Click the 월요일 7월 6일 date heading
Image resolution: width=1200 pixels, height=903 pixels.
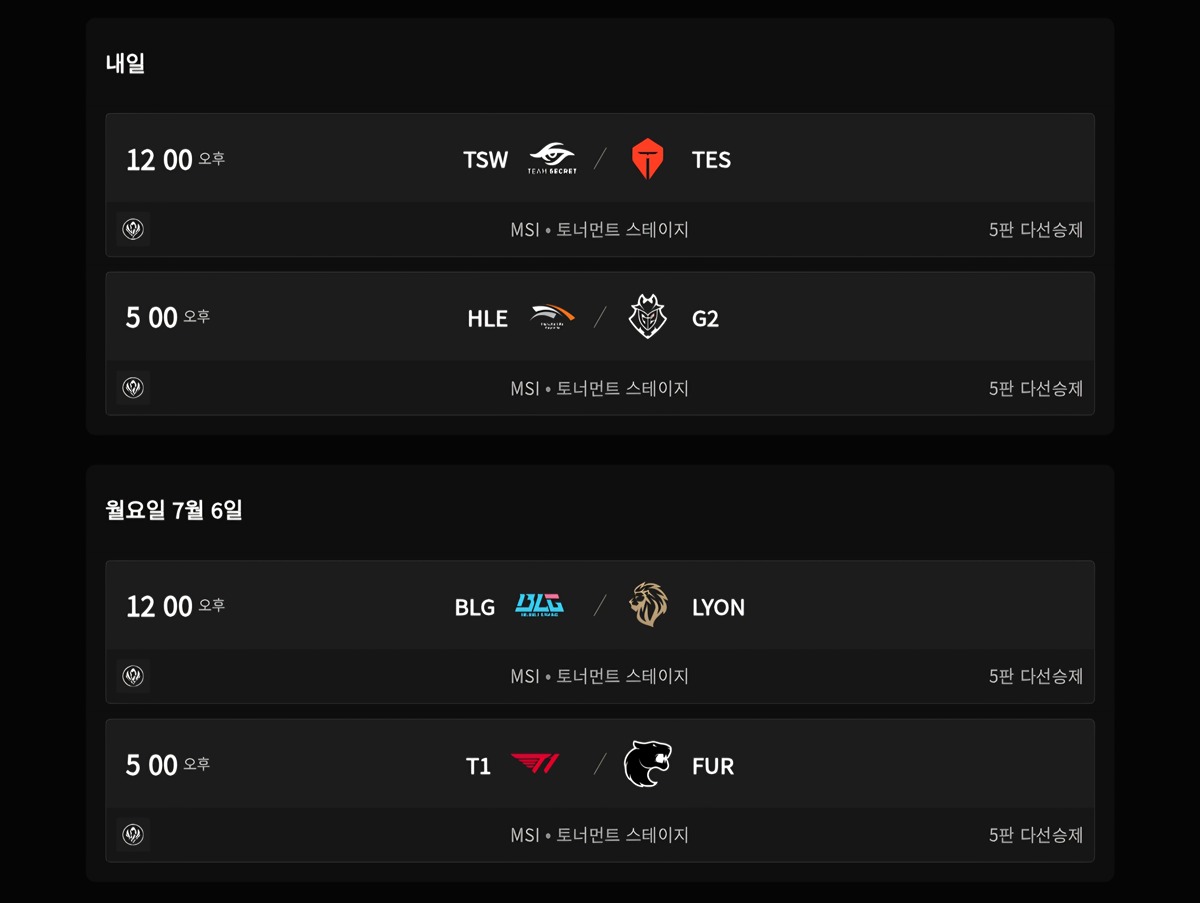pos(174,510)
